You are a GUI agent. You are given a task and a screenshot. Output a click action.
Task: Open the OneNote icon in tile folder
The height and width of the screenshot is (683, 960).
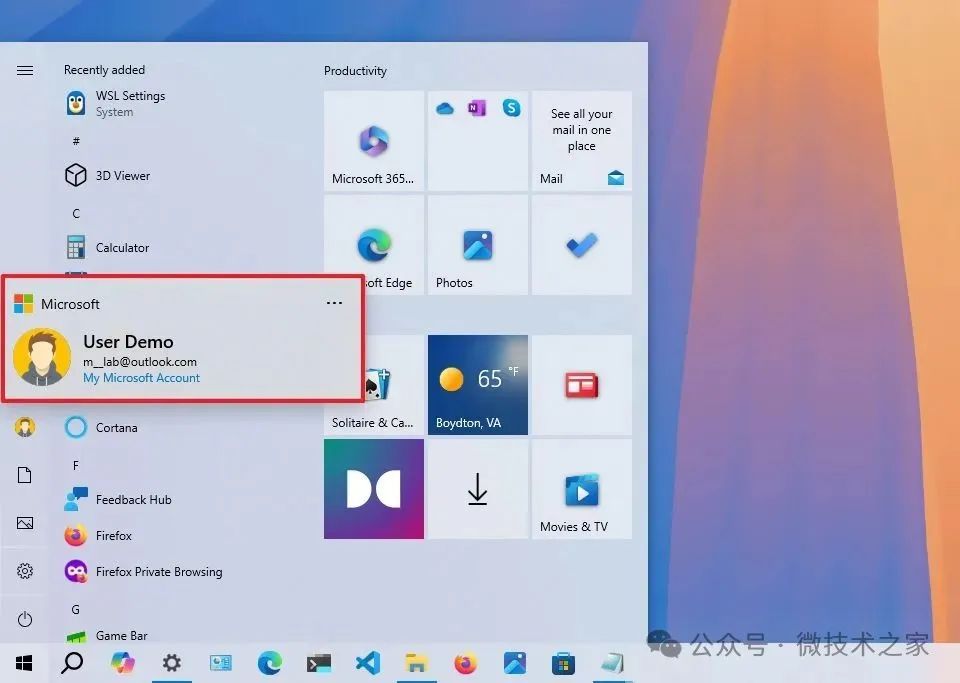477,108
